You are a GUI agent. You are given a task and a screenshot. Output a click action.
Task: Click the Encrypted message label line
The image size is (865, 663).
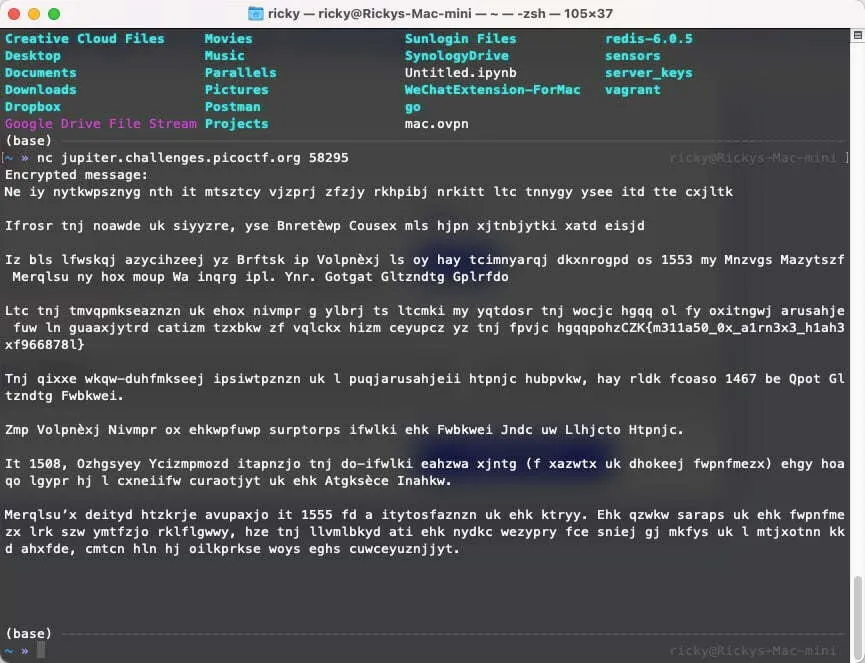coord(75,175)
